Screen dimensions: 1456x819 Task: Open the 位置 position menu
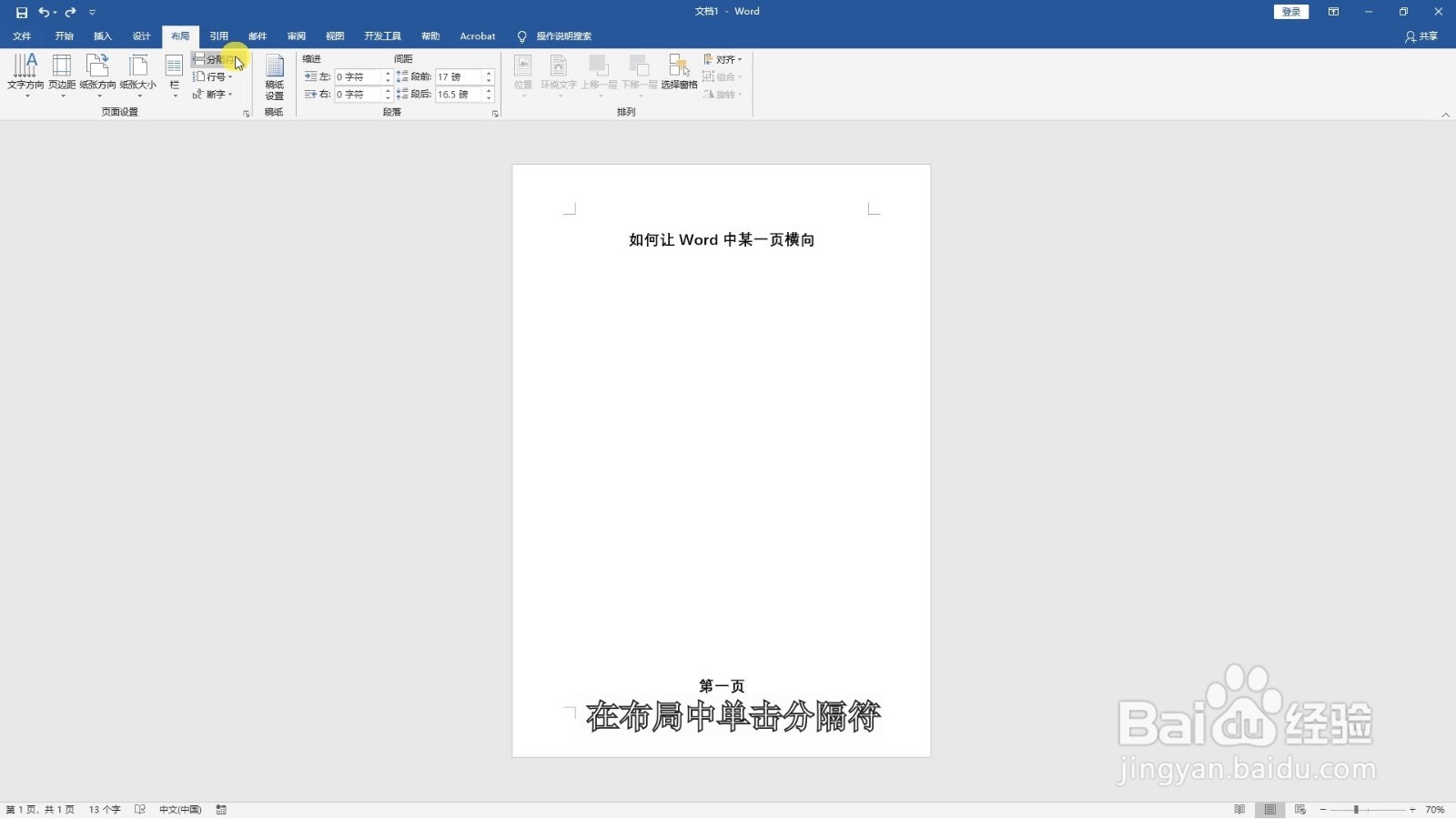pyautogui.click(x=523, y=75)
